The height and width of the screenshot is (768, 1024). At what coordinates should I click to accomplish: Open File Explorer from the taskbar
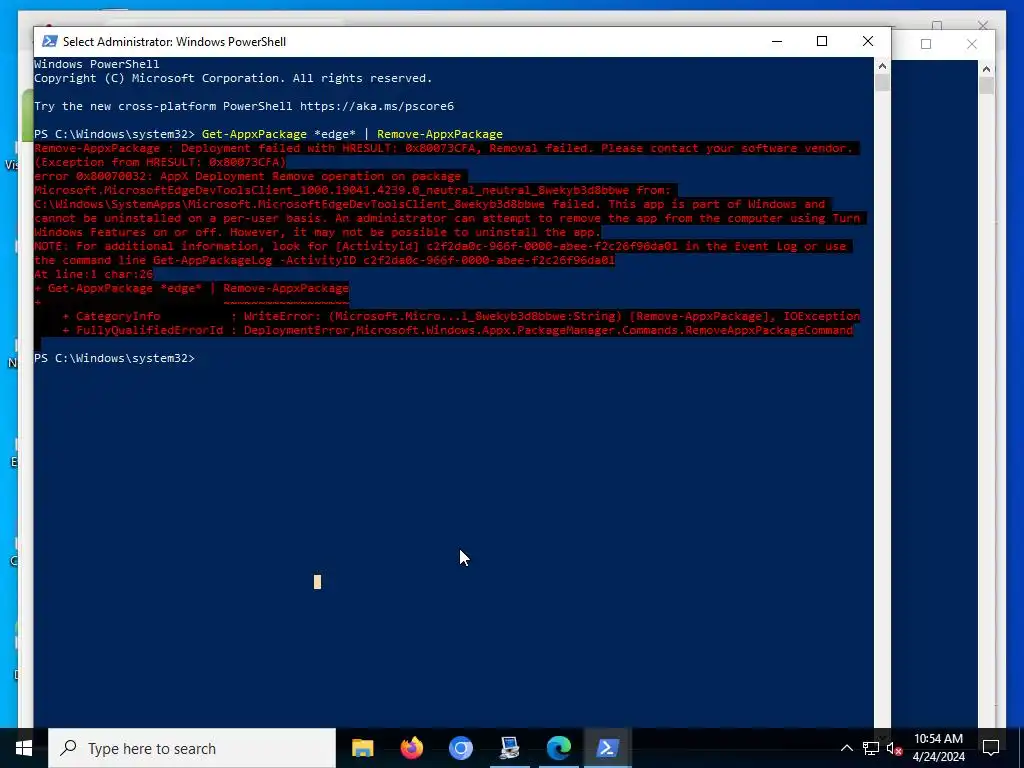[x=362, y=748]
